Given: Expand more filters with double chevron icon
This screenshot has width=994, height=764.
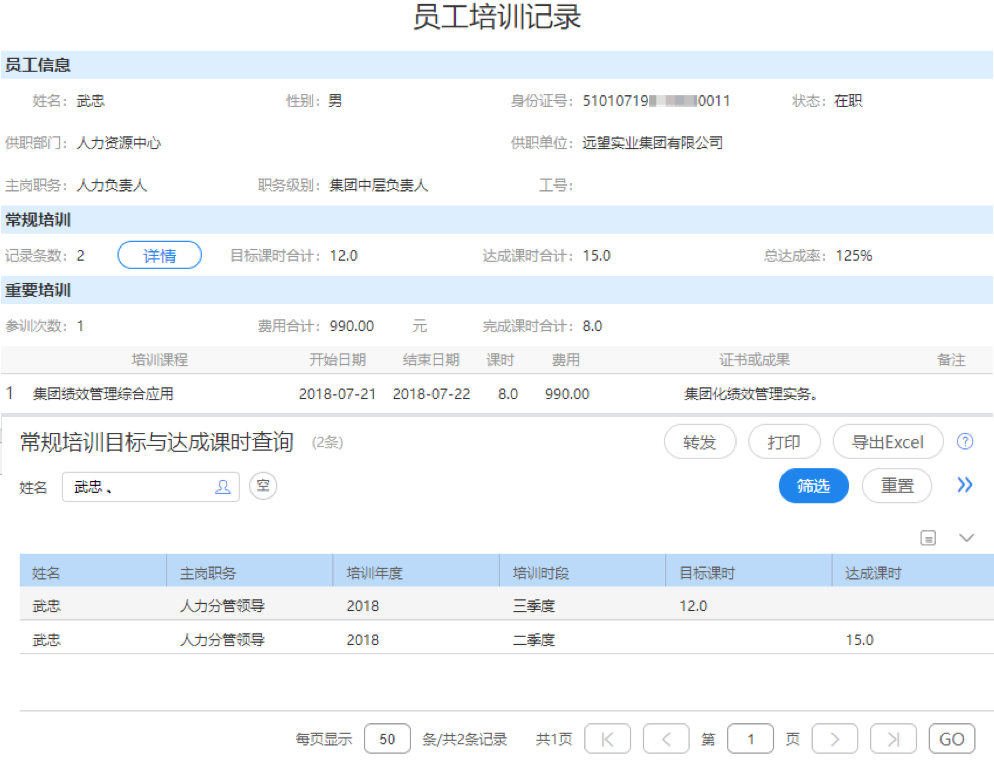Looking at the screenshot, I should coord(964,485).
